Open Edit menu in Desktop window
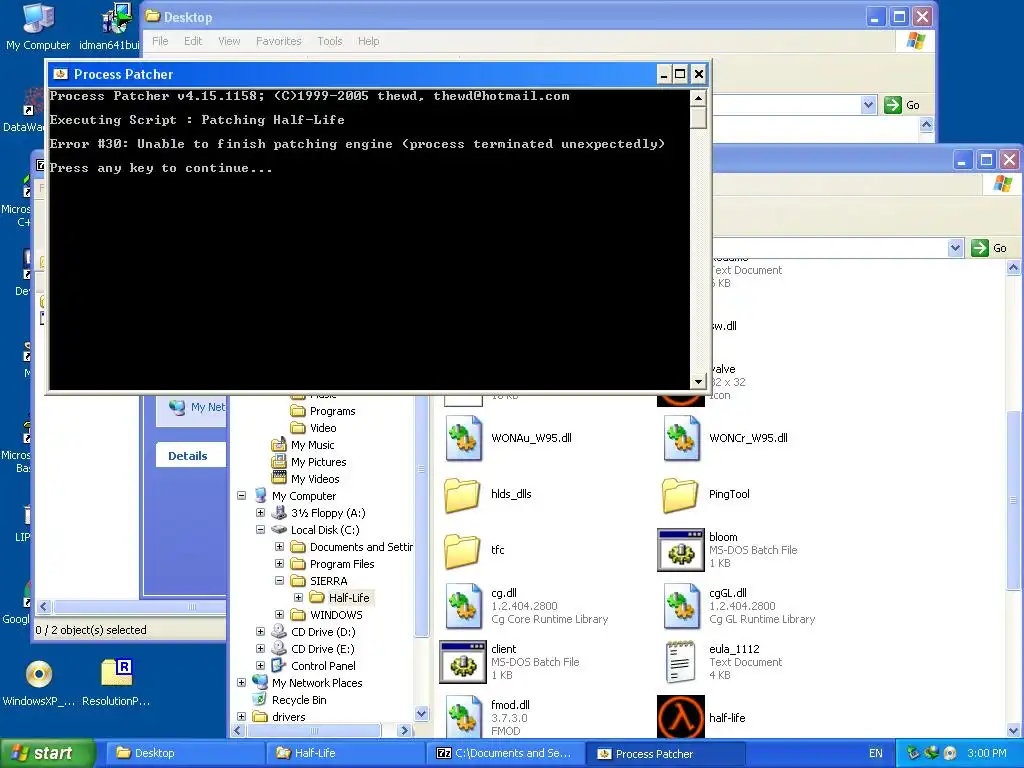 click(x=193, y=40)
